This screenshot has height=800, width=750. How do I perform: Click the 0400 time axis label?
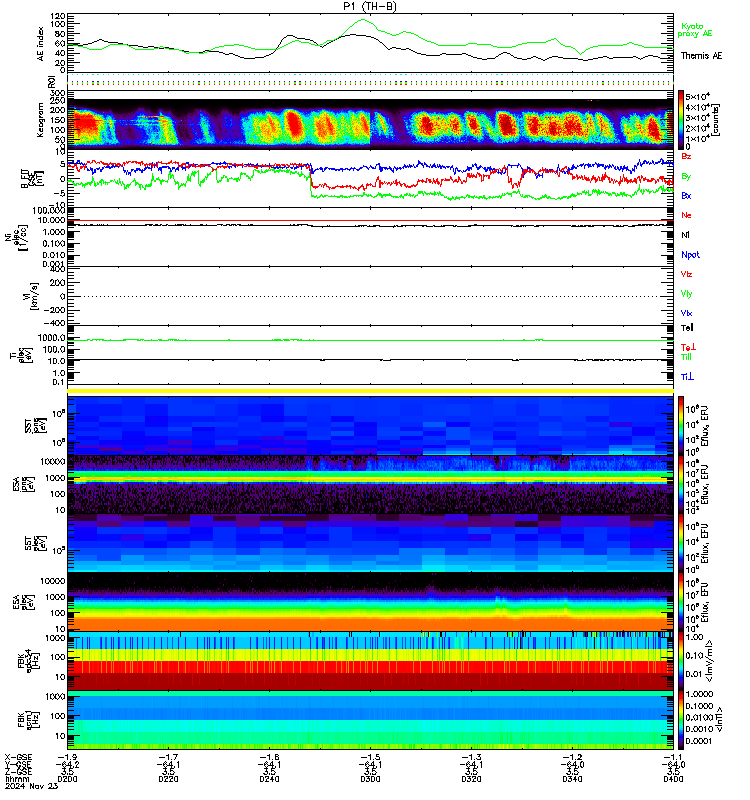[673, 779]
